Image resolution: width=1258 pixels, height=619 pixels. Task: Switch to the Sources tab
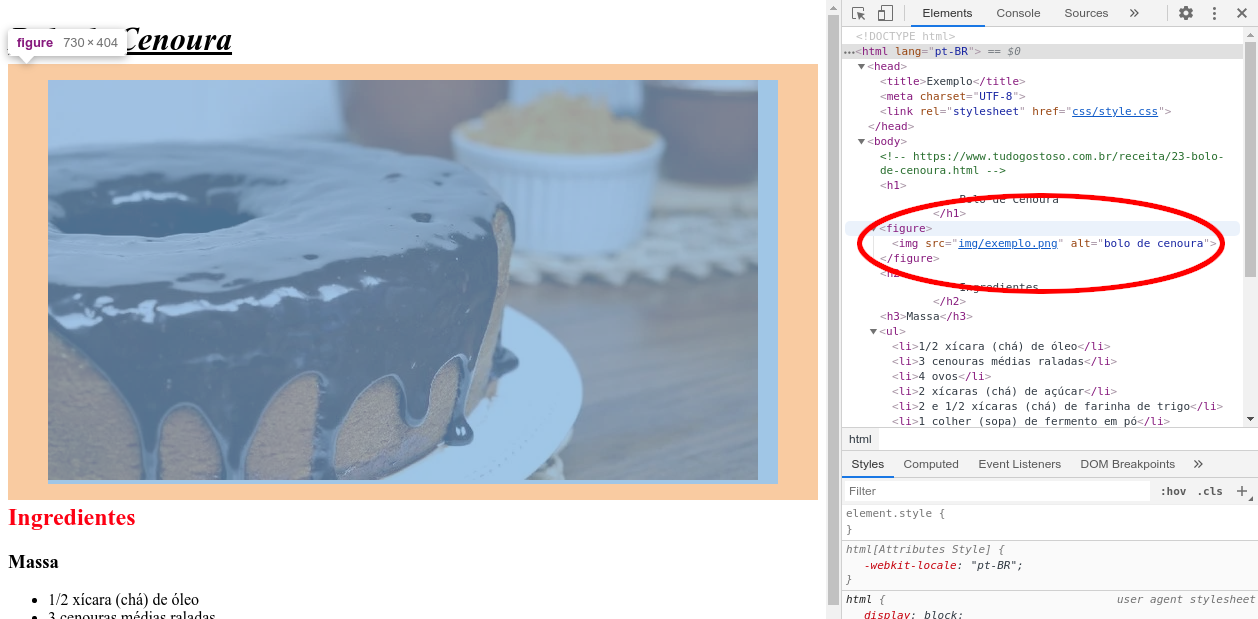pyautogui.click(x=1086, y=13)
